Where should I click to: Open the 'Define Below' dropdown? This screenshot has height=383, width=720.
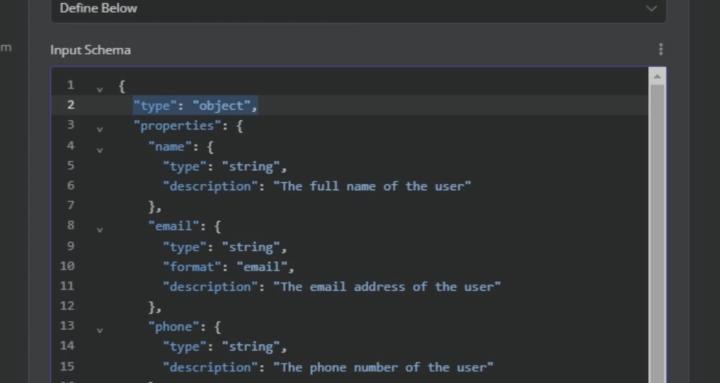[x=358, y=8]
